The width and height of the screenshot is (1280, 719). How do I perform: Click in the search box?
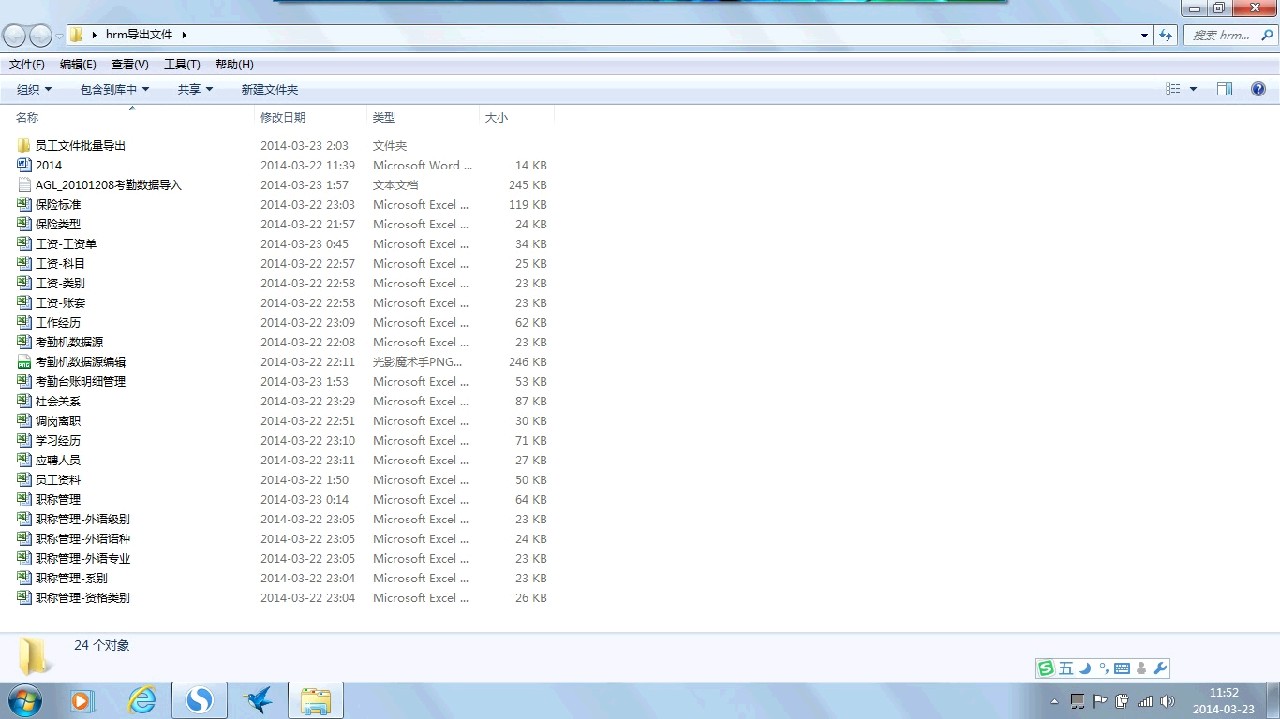pos(1220,35)
